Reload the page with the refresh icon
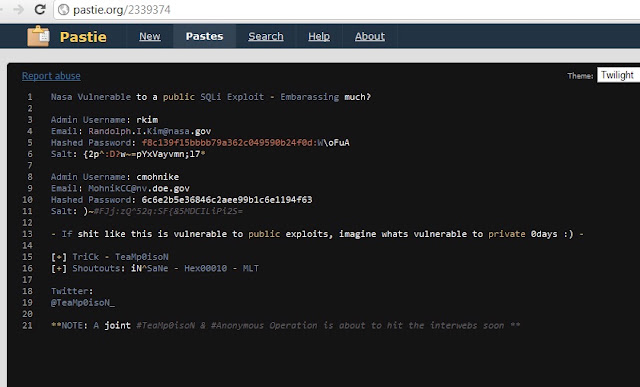Image resolution: width=640 pixels, height=387 pixels. click(x=40, y=9)
